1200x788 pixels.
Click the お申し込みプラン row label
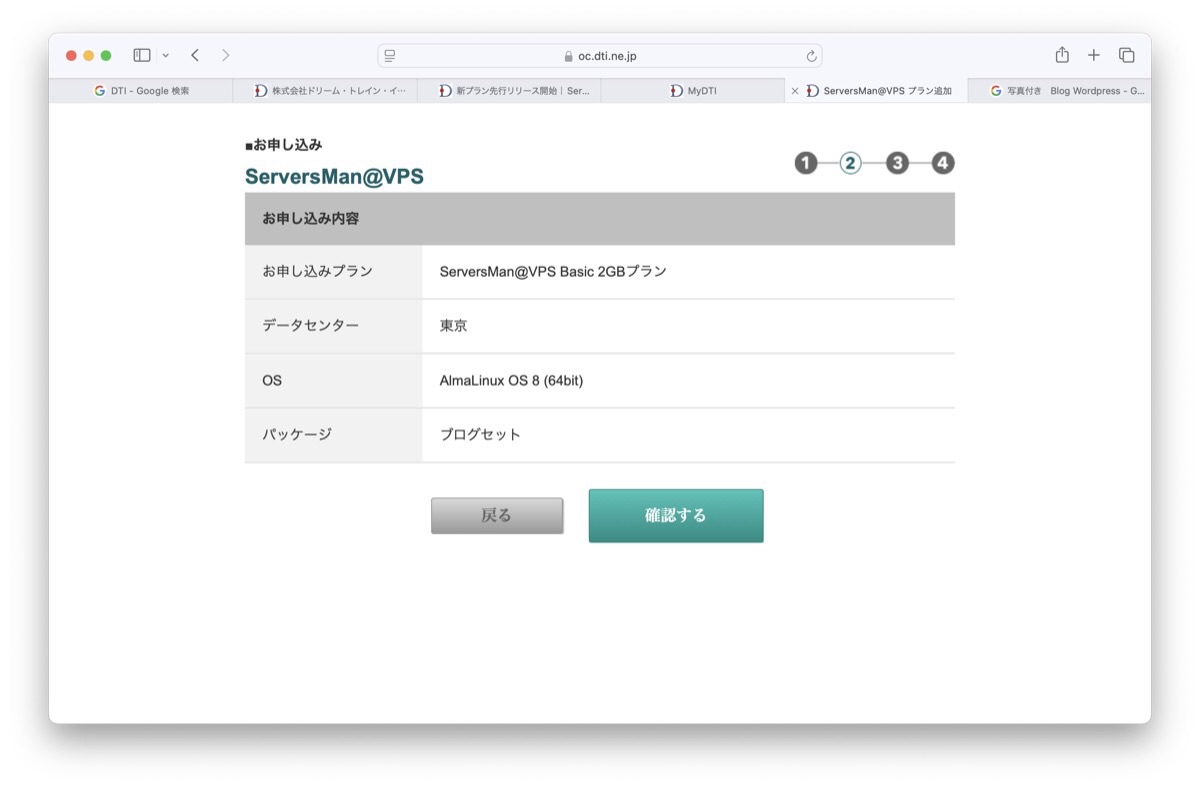pyautogui.click(x=318, y=271)
